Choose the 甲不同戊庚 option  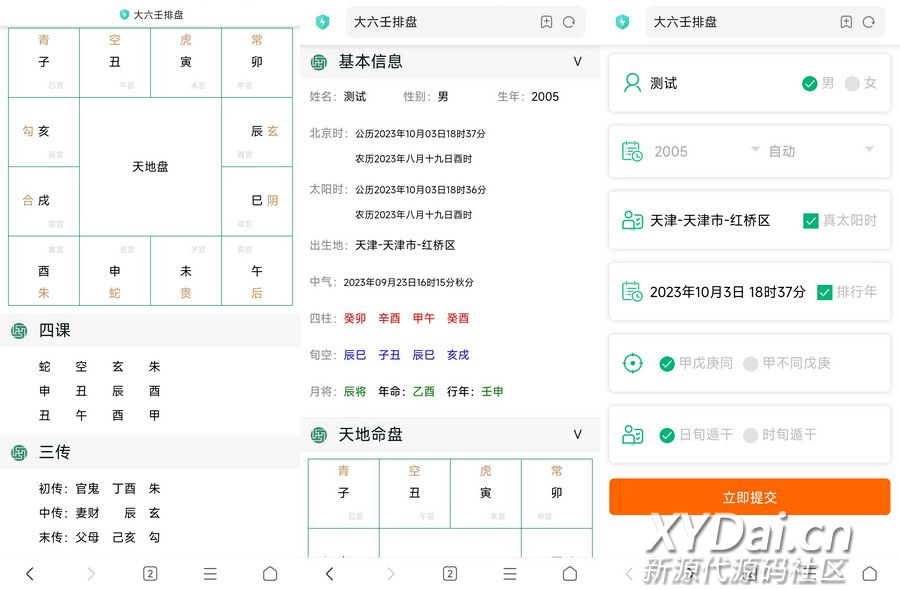tap(751, 364)
